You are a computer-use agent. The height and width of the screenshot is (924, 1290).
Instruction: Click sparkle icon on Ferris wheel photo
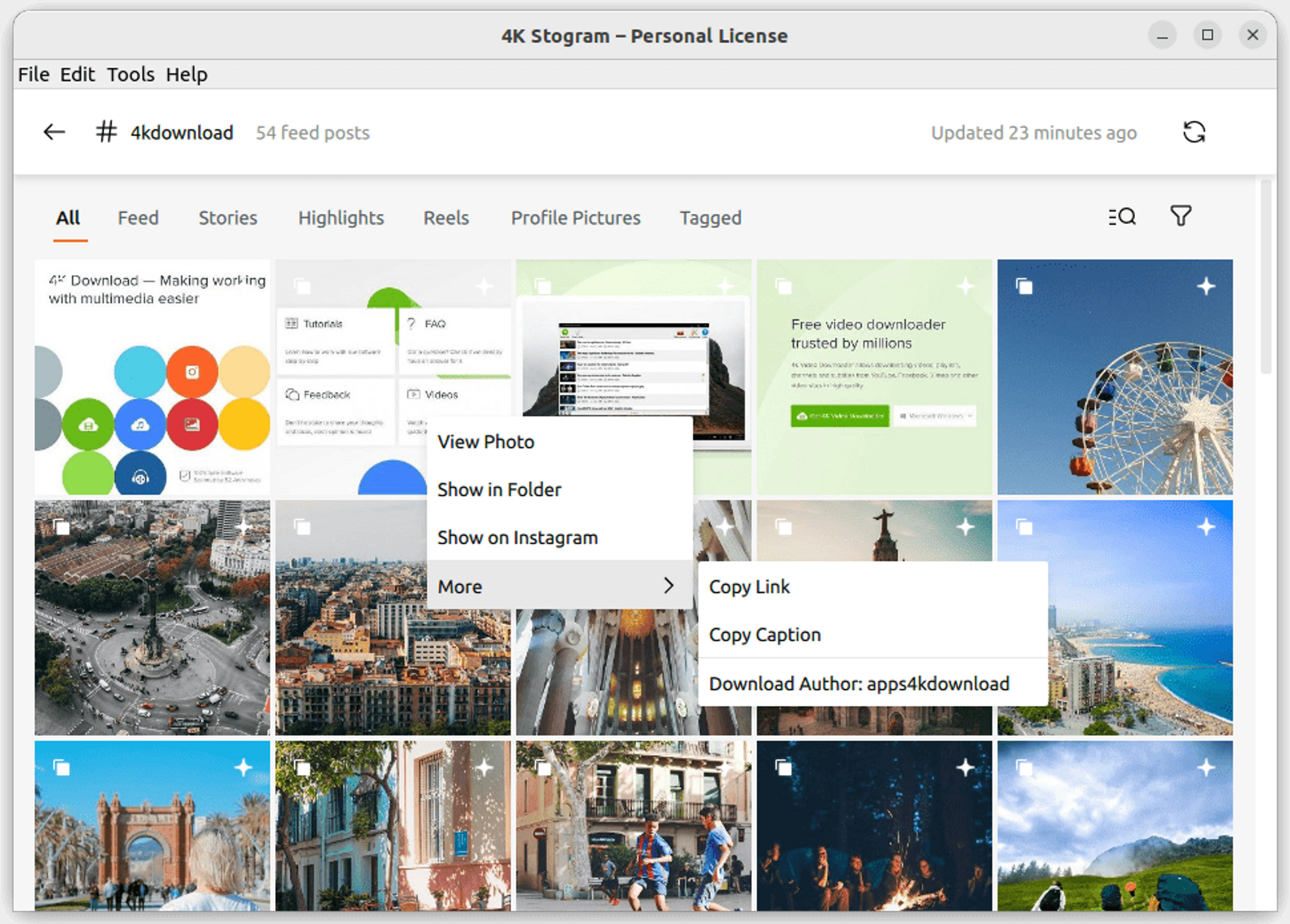[x=1206, y=286]
